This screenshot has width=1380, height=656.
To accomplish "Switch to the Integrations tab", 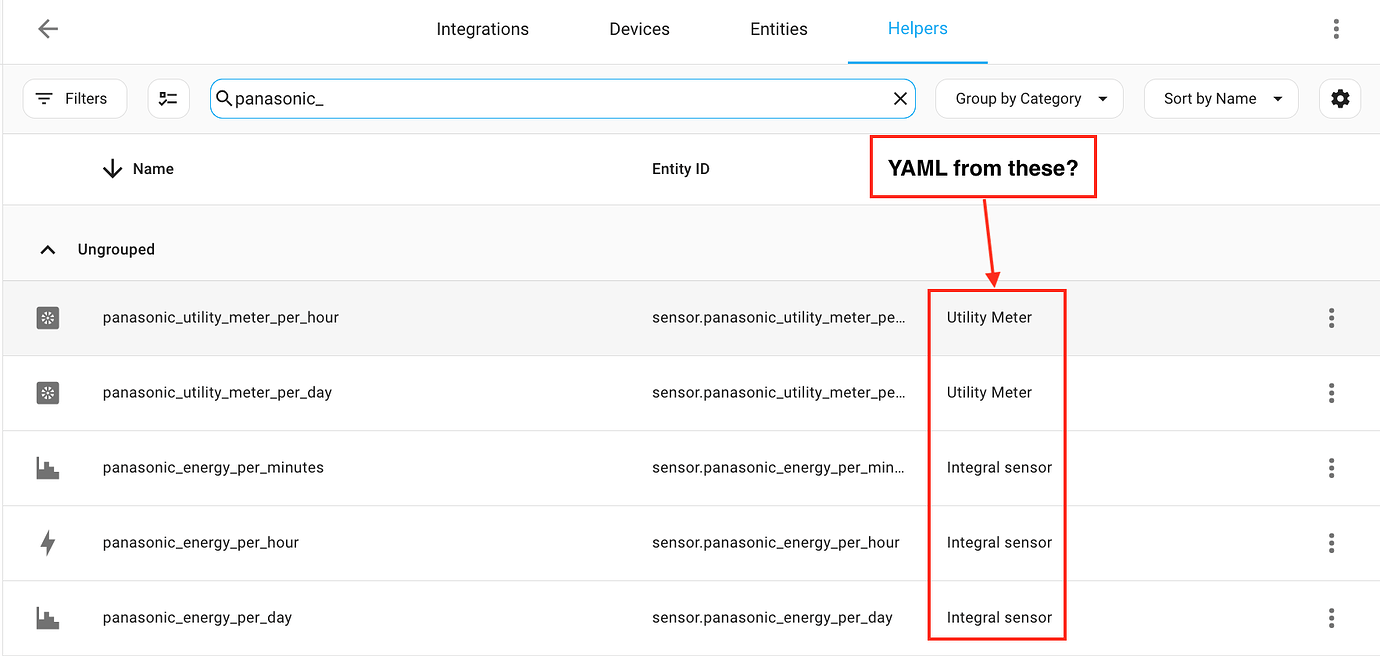I will pyautogui.click(x=482, y=29).
